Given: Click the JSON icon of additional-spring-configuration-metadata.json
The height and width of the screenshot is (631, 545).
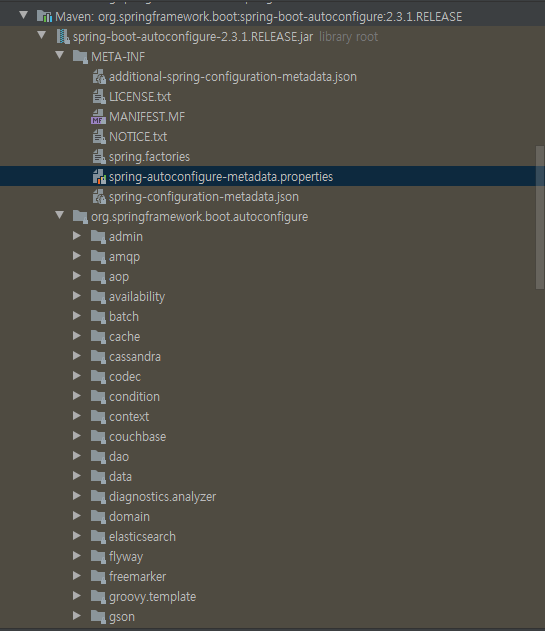Looking at the screenshot, I should click(99, 76).
